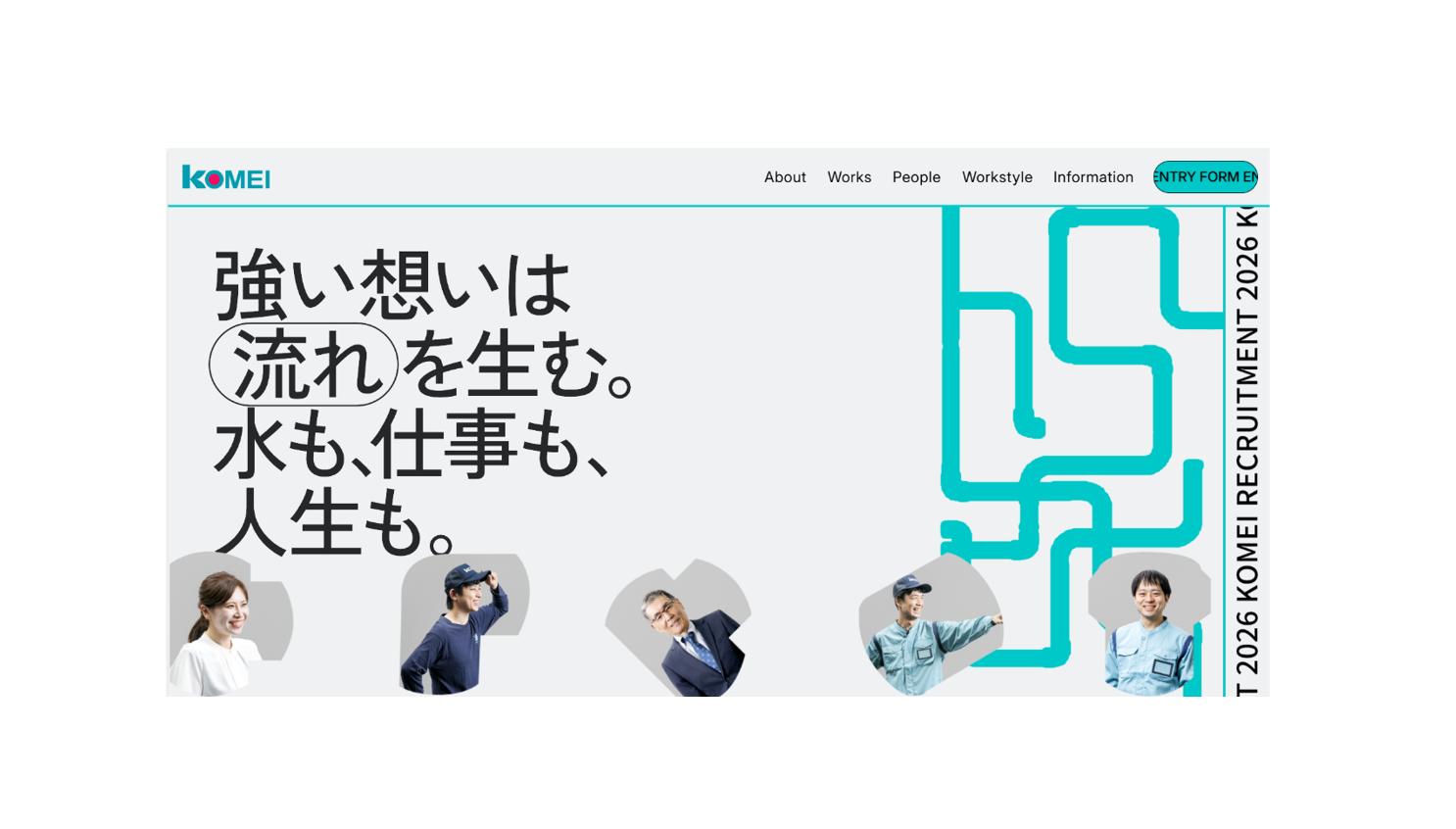Image resolution: width=1456 pixels, height=829 pixels.
Task: Go to the People section
Action: tap(915, 177)
